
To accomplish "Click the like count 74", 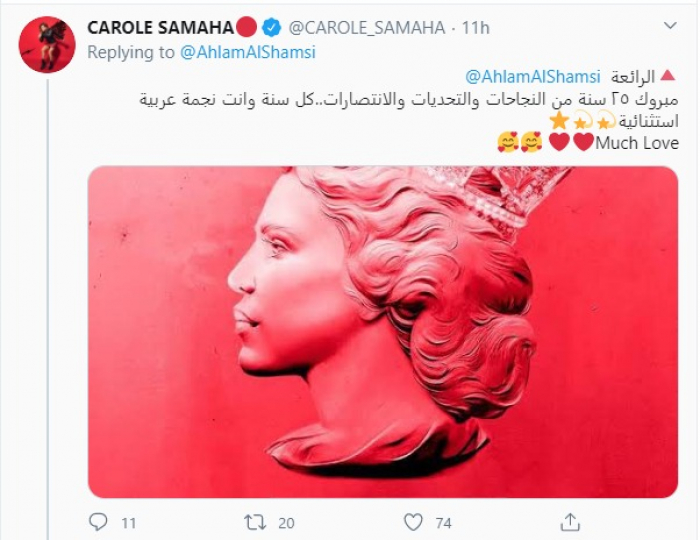I will point(443,523).
